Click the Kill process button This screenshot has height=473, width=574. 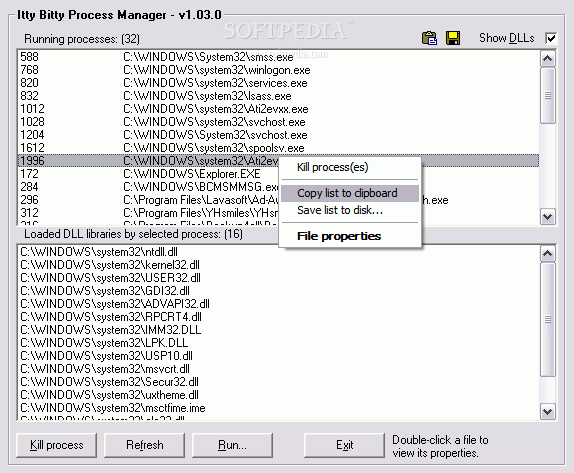pyautogui.click(x=56, y=445)
